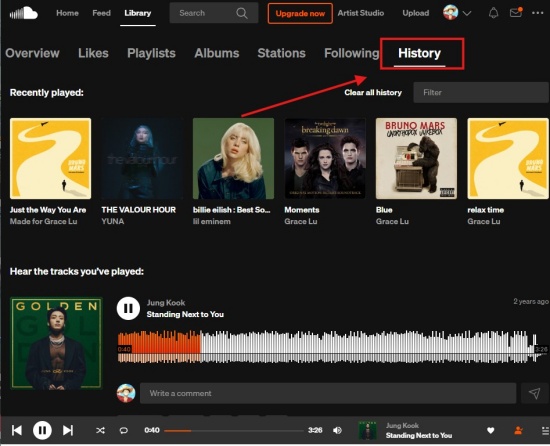The width and height of the screenshot is (550, 446).
Task: Open the notifications bell
Action: [494, 13]
